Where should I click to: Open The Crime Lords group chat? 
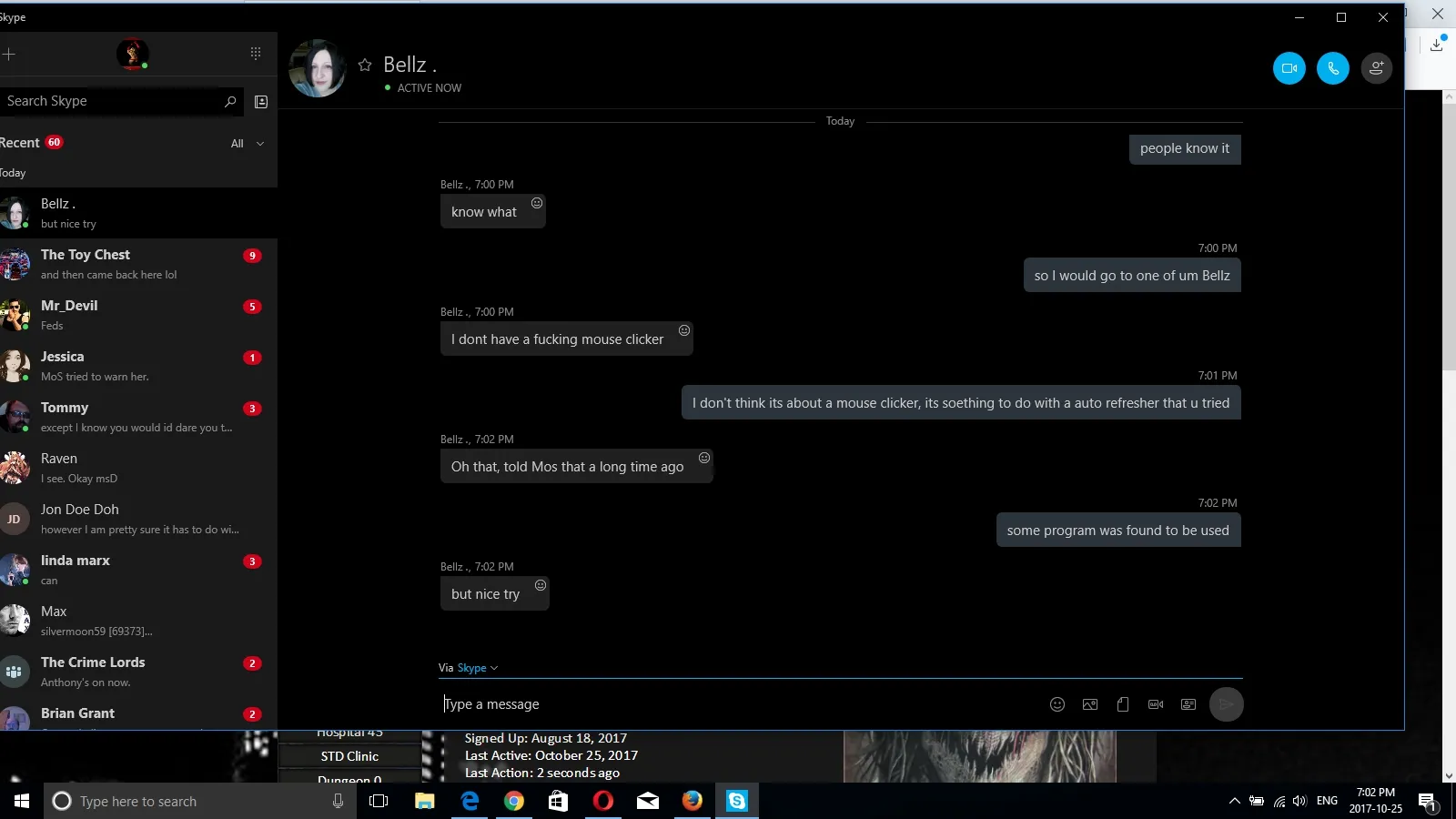(138, 672)
